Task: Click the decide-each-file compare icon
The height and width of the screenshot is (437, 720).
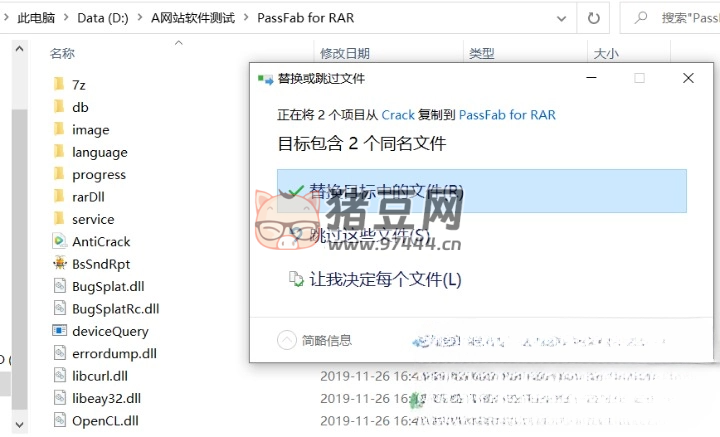Action: point(296,279)
